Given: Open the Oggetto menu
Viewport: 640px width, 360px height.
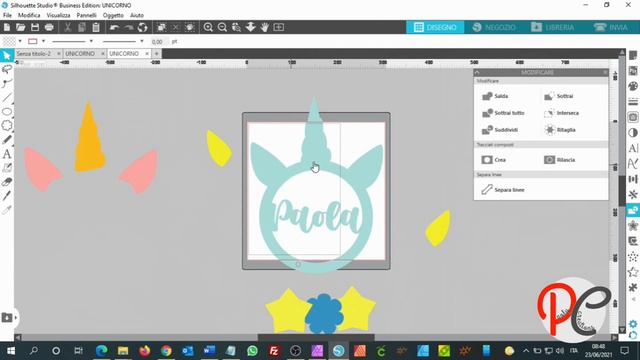Looking at the screenshot, I should [113, 15].
